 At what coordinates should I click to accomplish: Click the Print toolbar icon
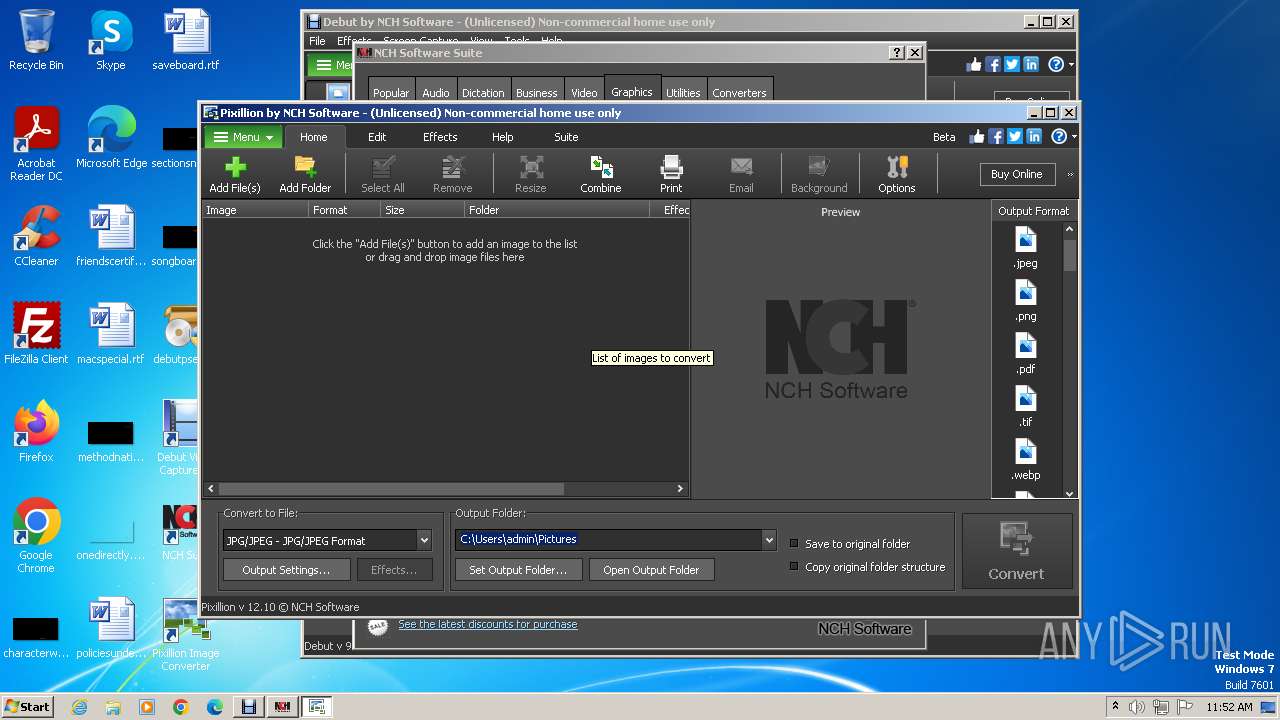tap(671, 175)
